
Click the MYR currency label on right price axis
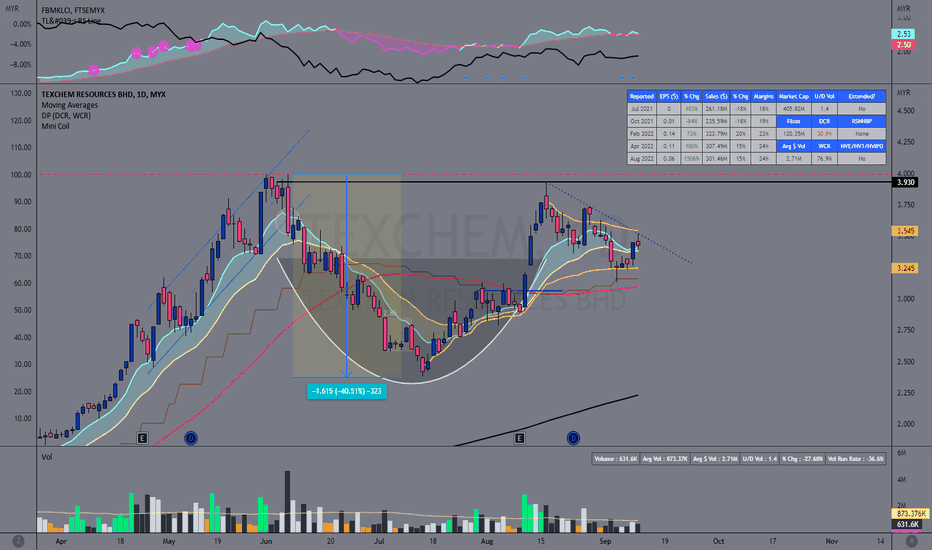point(903,93)
